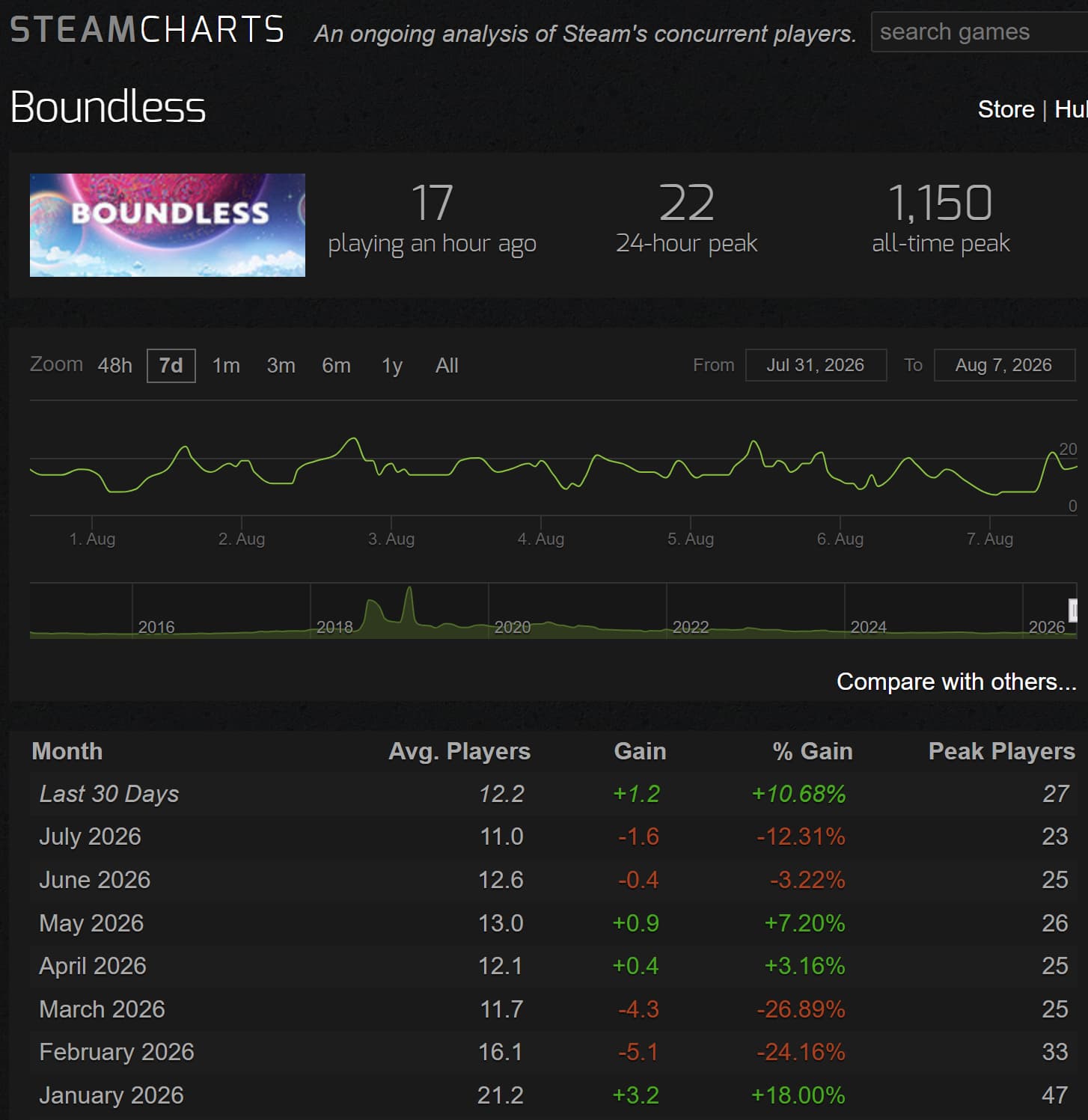Show All-time chart range
Viewport: 1088px width, 1120px height.
(447, 366)
